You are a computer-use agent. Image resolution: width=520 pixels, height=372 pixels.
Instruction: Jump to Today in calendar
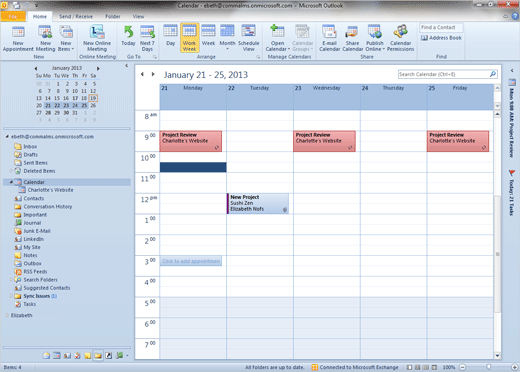coord(128,39)
